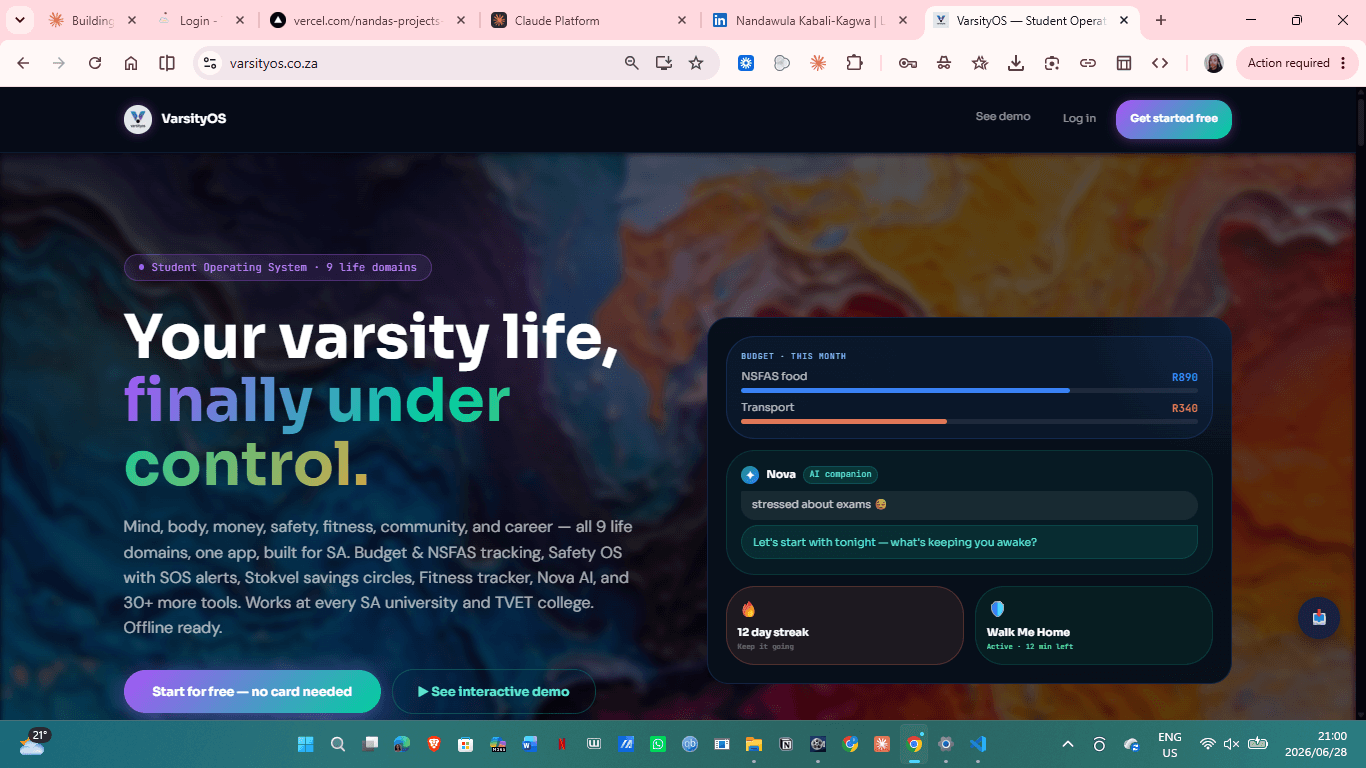Close the Claude Platform tab
1366x768 pixels.
pyautogui.click(x=682, y=20)
